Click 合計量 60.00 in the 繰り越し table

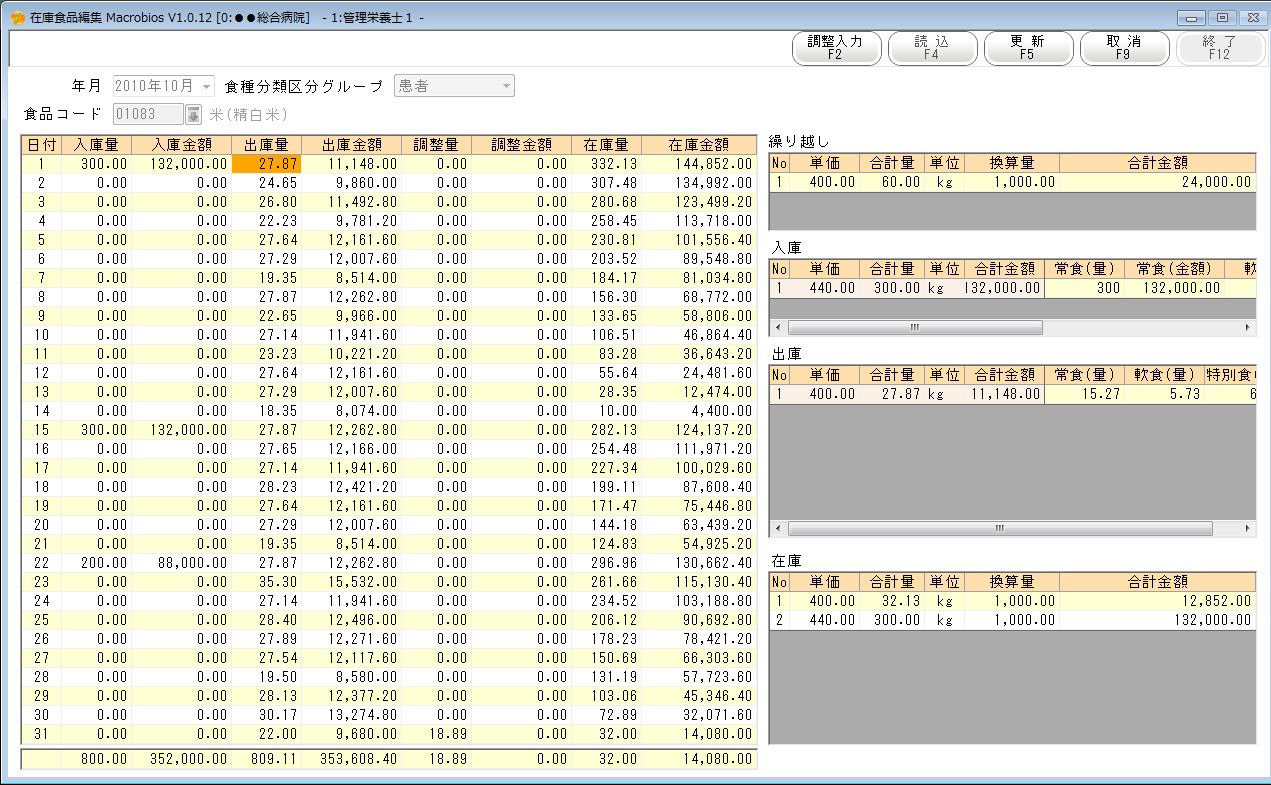pos(893,182)
